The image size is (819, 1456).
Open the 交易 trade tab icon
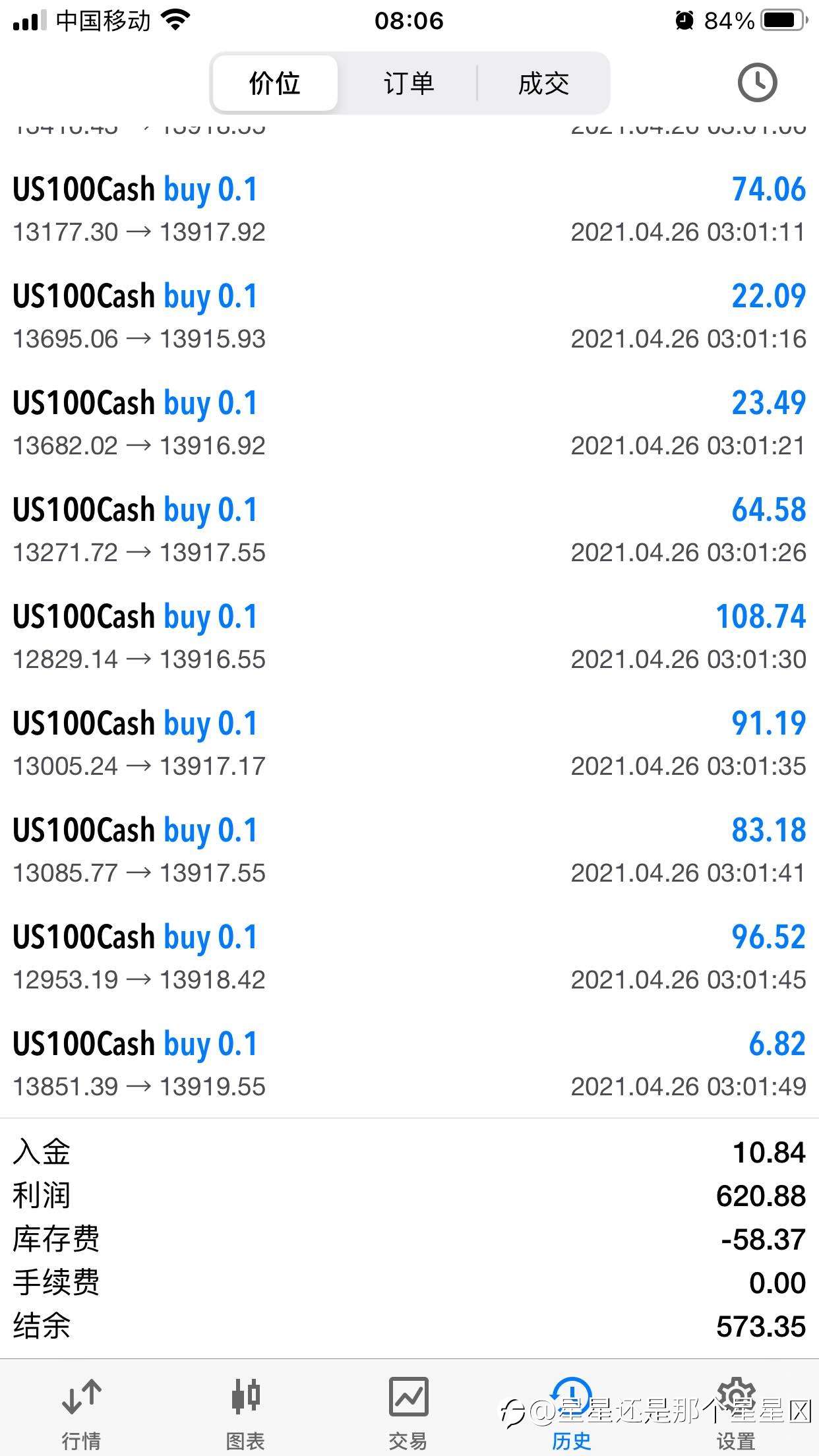click(x=408, y=1397)
